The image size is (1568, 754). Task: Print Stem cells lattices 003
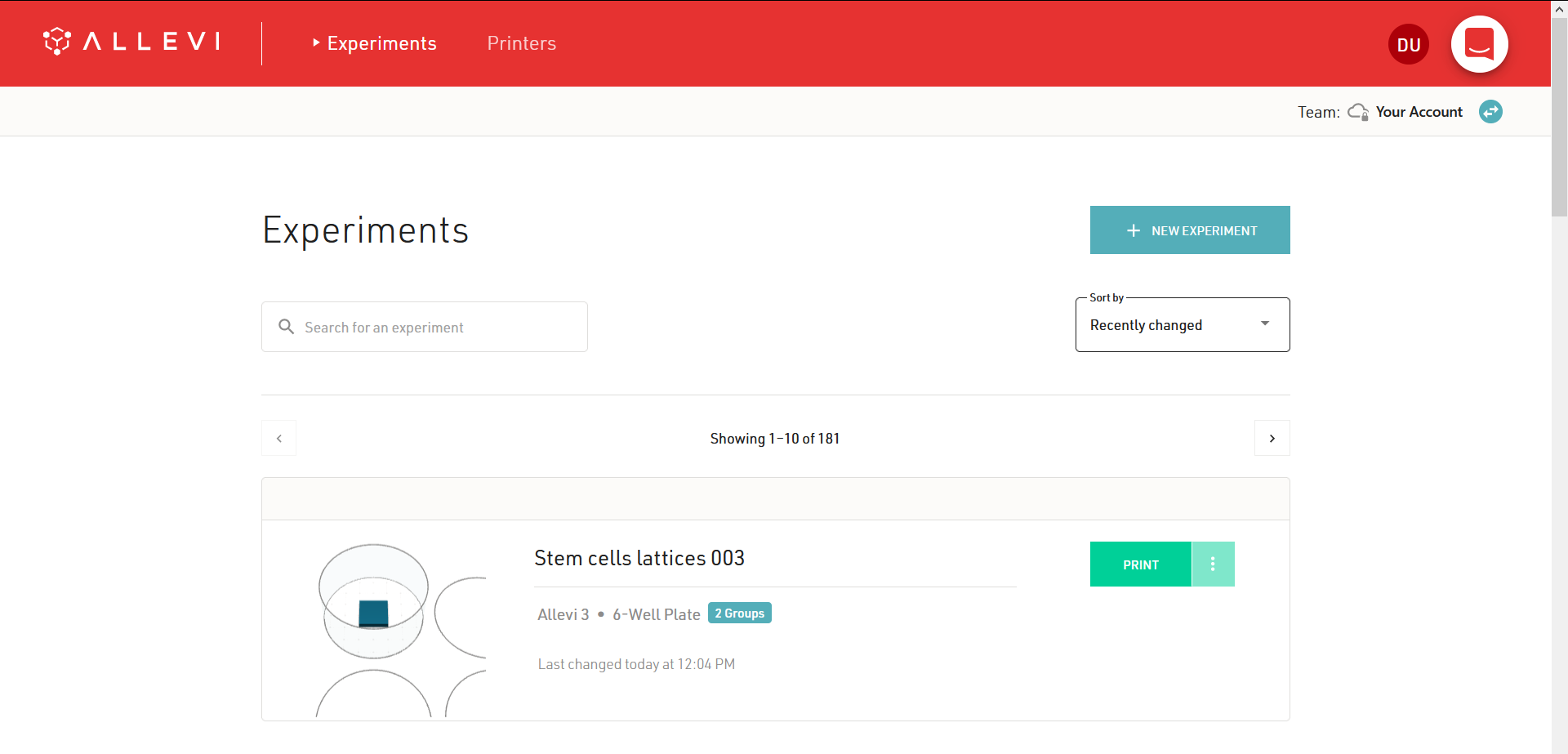(x=1140, y=564)
